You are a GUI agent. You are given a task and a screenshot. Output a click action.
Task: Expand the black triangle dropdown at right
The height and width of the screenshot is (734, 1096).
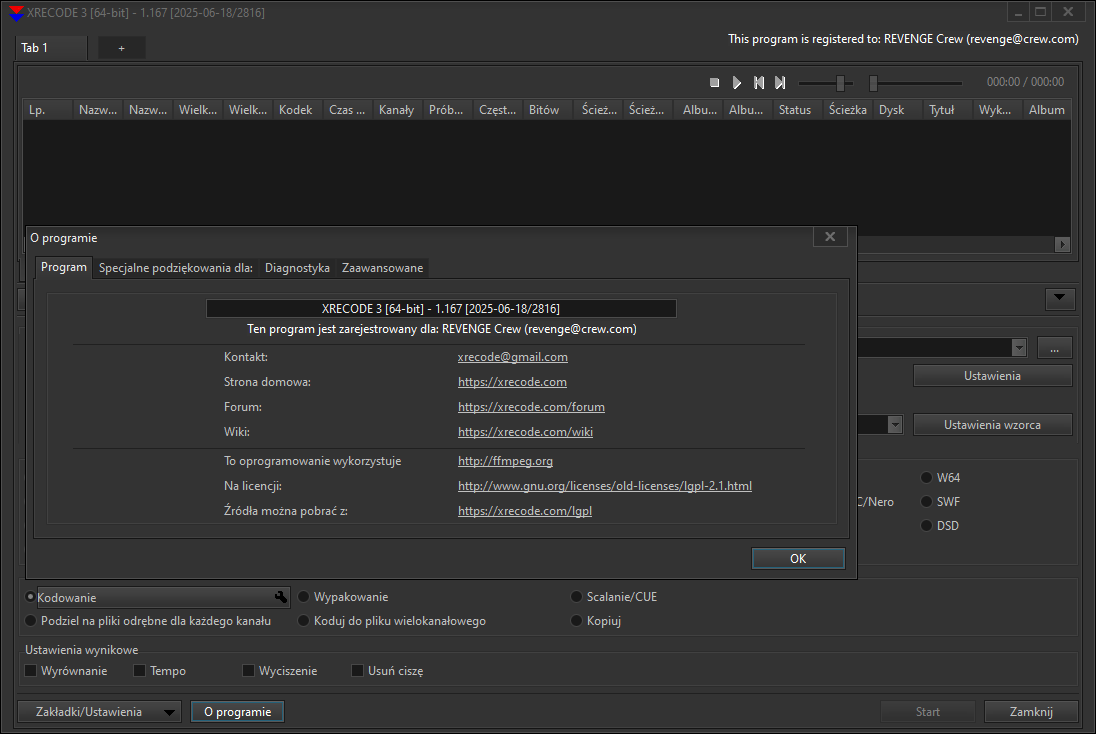pyautogui.click(x=1060, y=298)
